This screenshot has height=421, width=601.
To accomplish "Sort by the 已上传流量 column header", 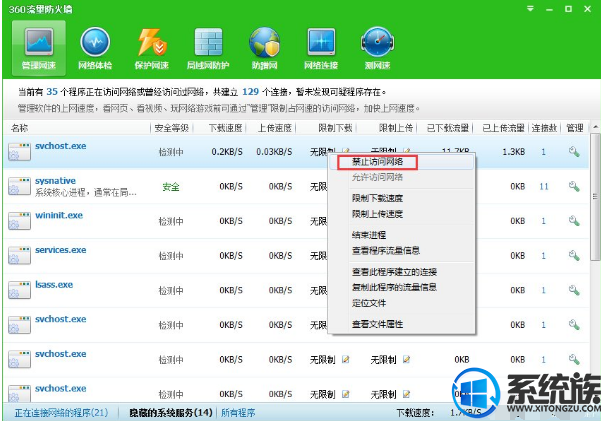I will (503, 128).
